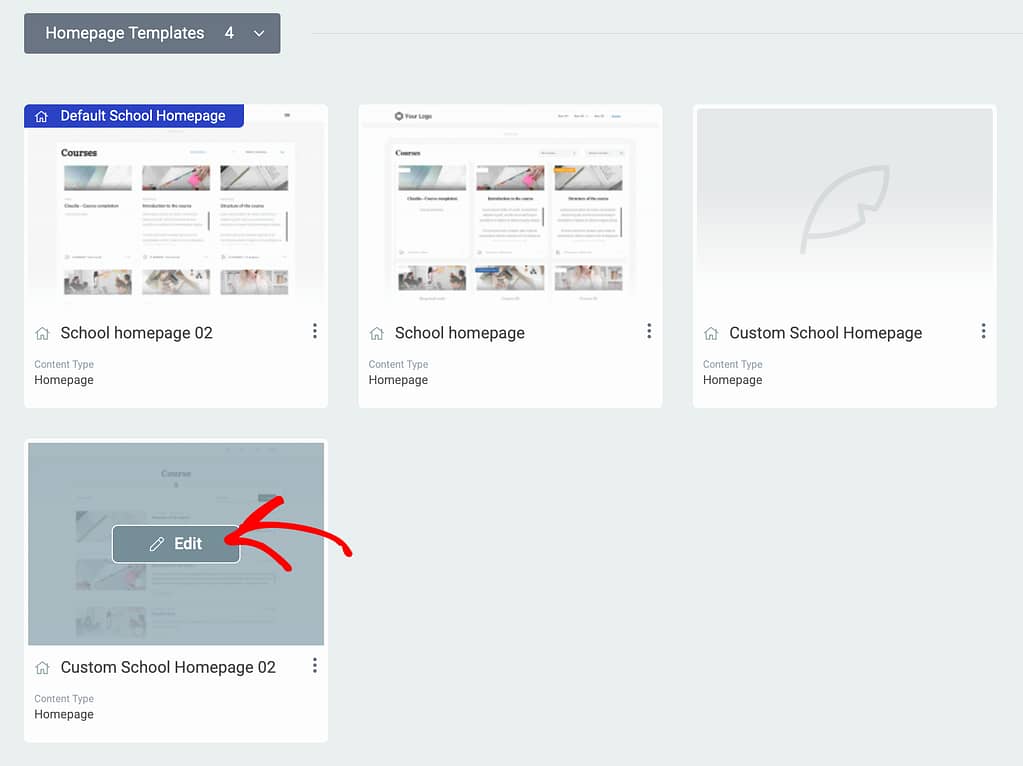The image size is (1023, 766).
Task: Click the Homepage Templates chevron arrow
Action: [259, 34]
